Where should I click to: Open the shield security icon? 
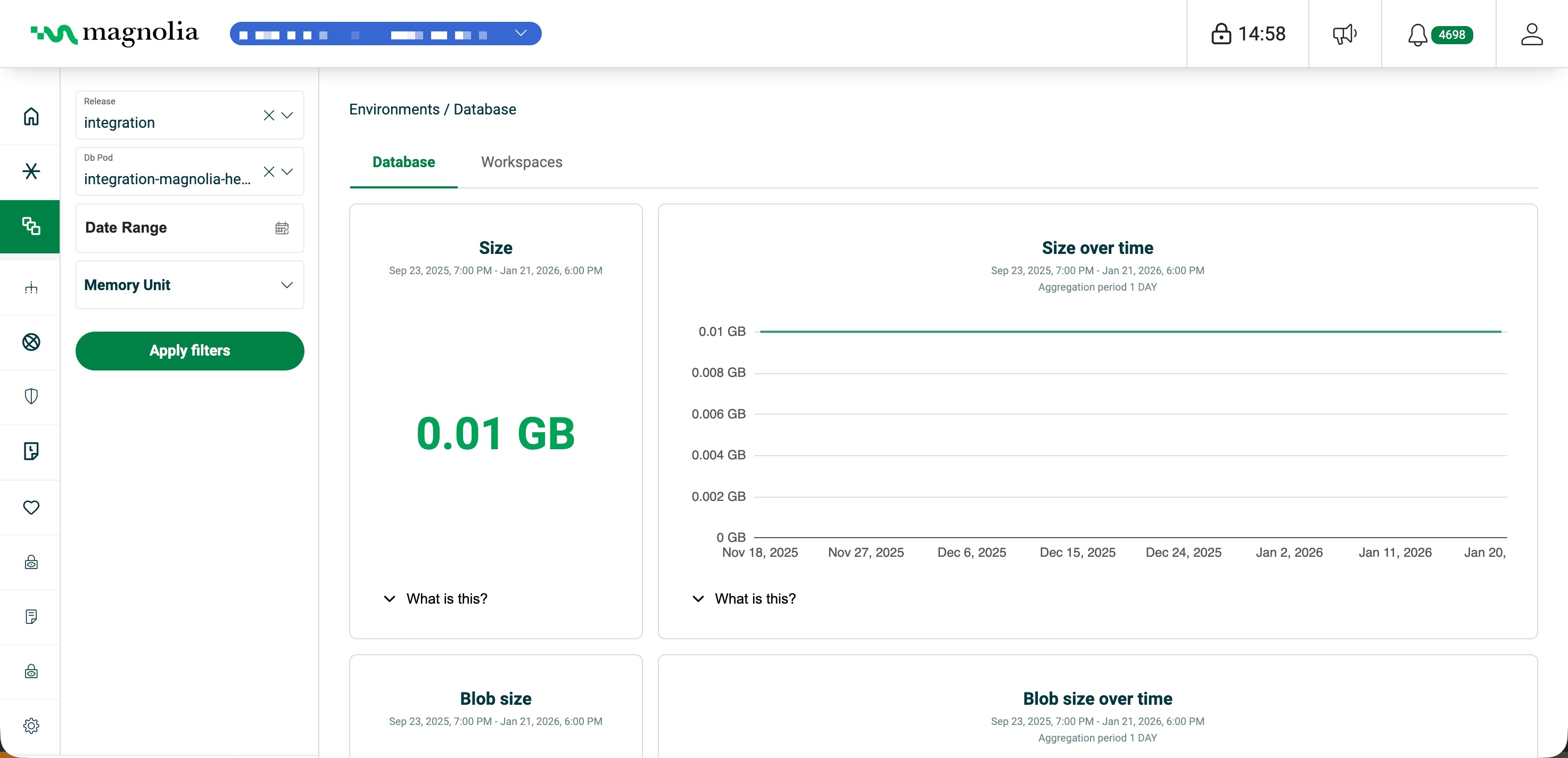30,397
